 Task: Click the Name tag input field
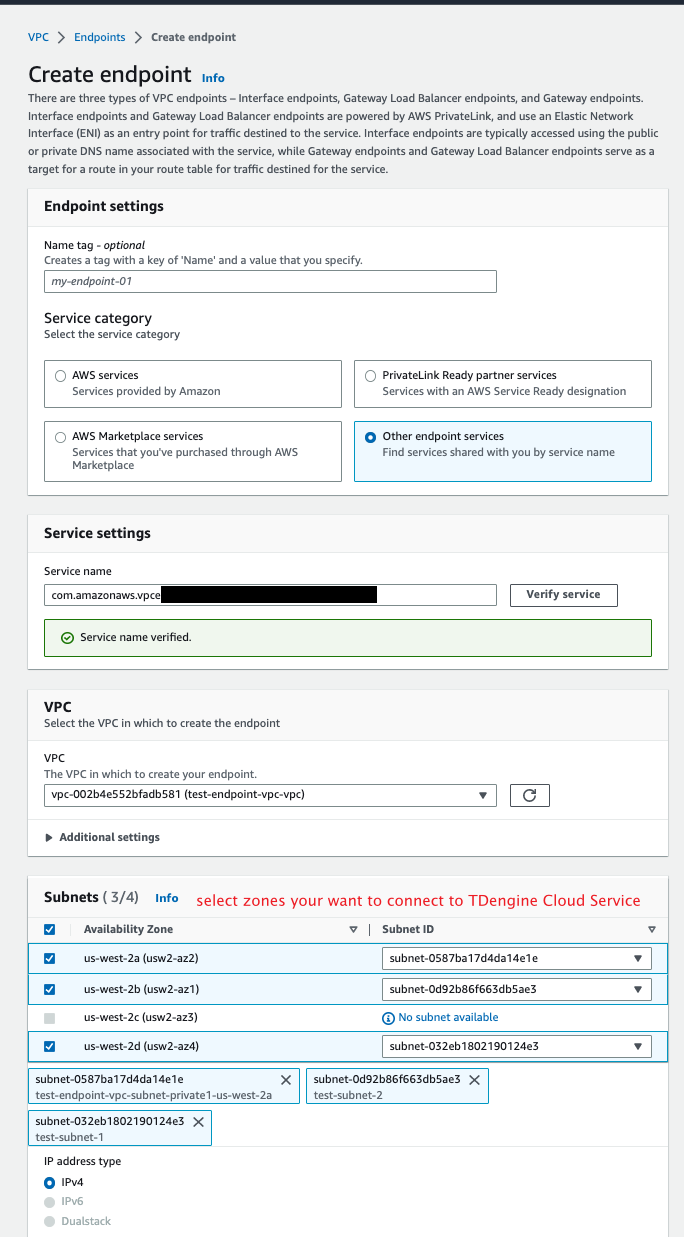(x=270, y=282)
